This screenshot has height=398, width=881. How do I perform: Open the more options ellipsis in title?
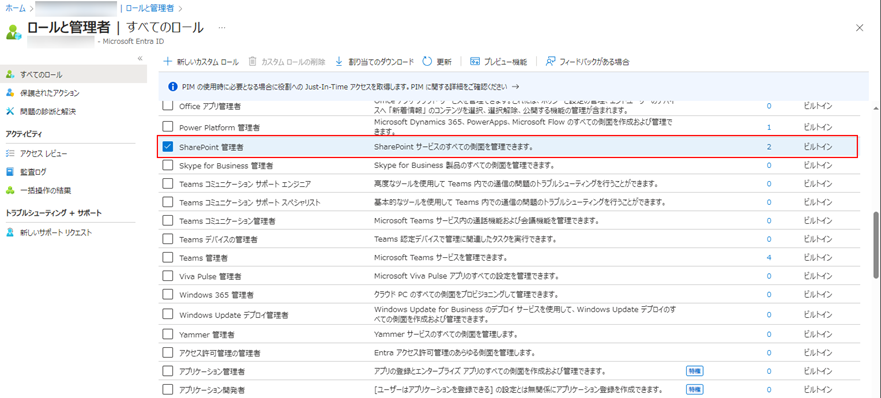pyautogui.click(x=222, y=28)
